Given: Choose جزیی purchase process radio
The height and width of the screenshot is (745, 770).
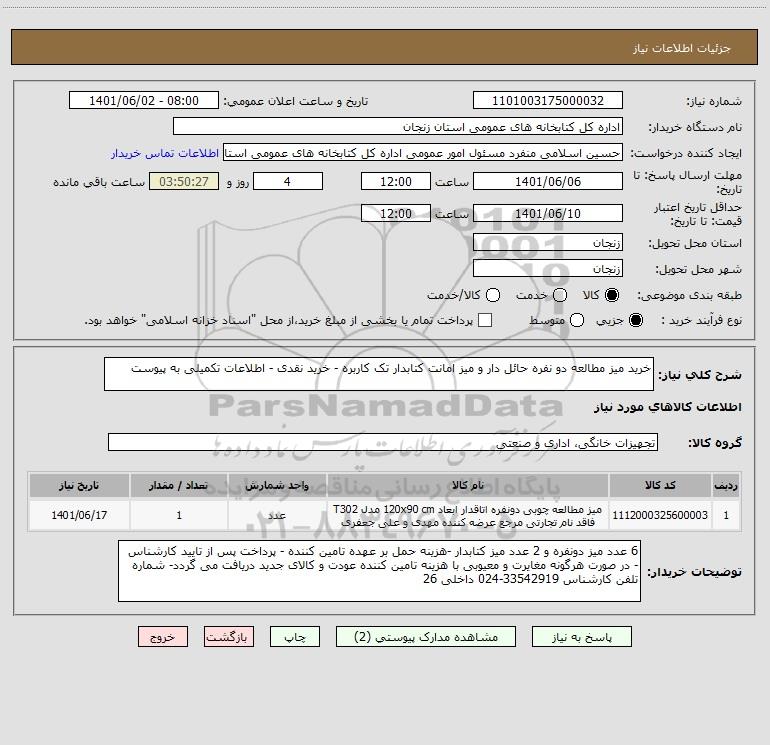Looking at the screenshot, I should click(x=635, y=320).
